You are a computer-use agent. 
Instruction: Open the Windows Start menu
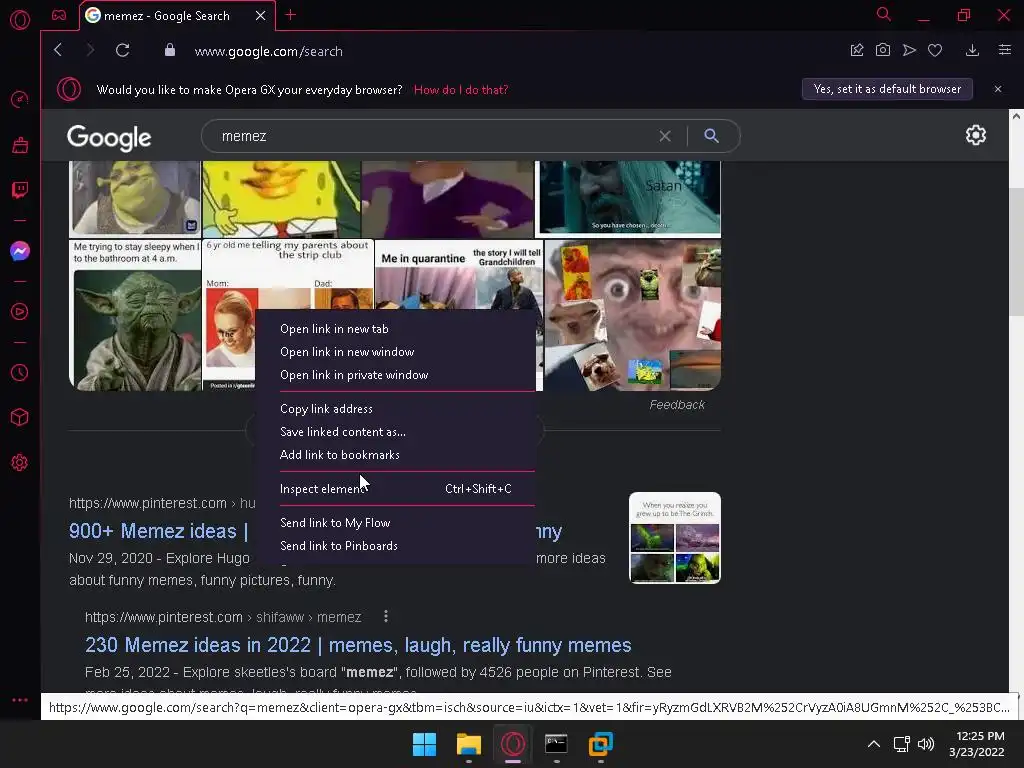click(424, 744)
